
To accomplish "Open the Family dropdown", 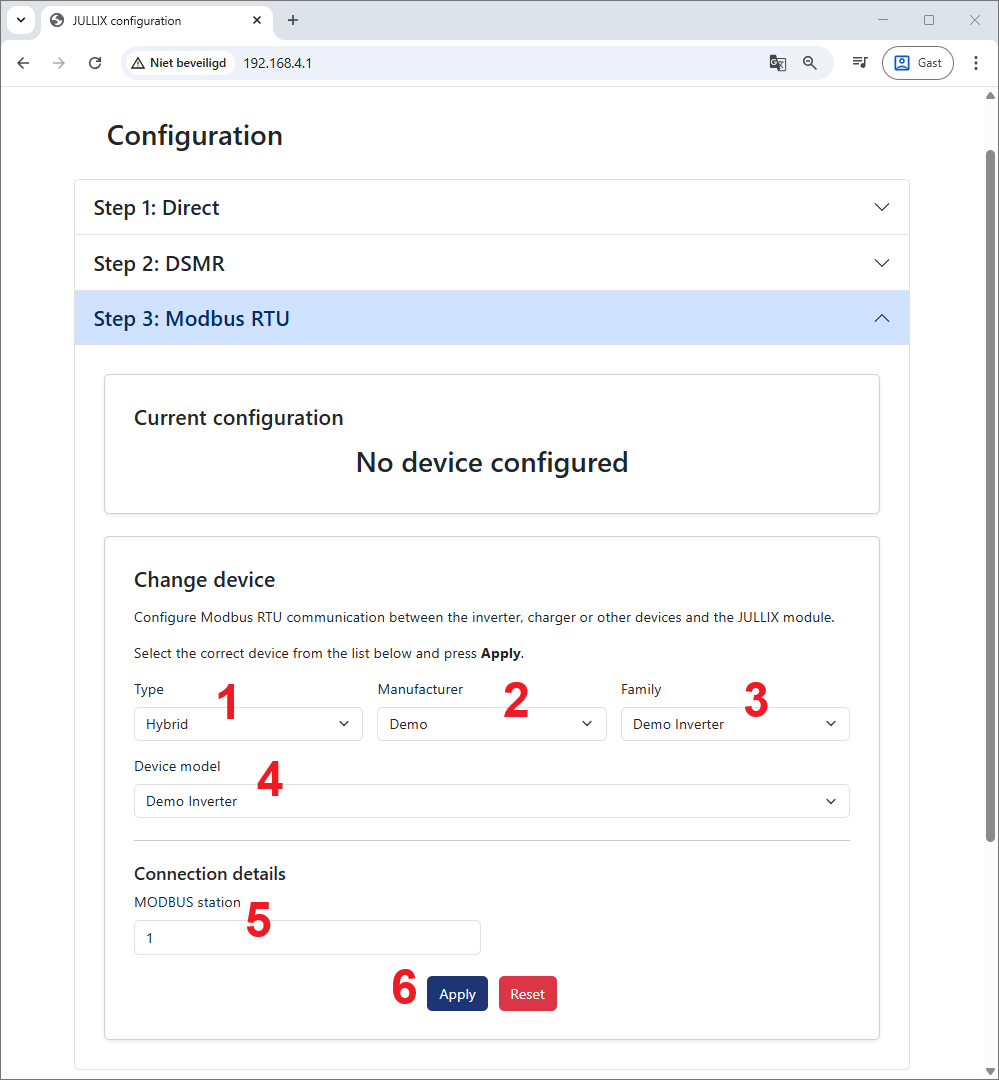I will [x=734, y=724].
